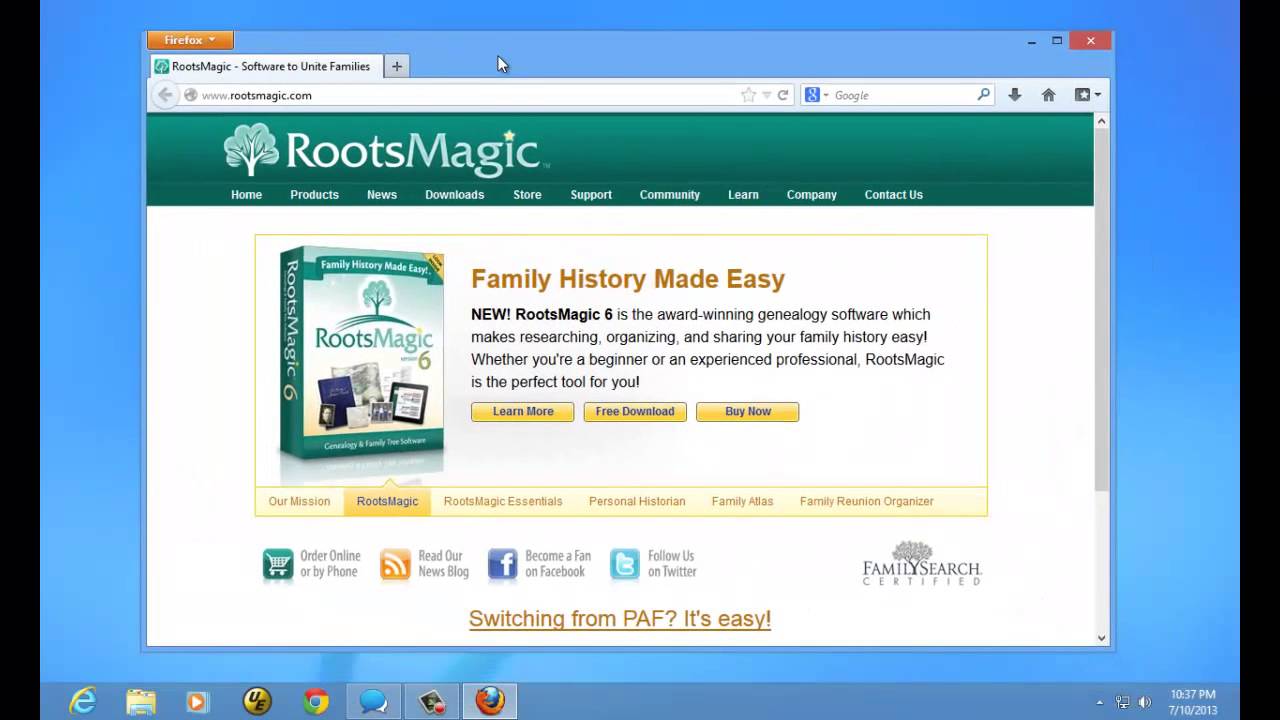The image size is (1280, 720).
Task: Open the Home menu item
Action: pyautogui.click(x=246, y=195)
